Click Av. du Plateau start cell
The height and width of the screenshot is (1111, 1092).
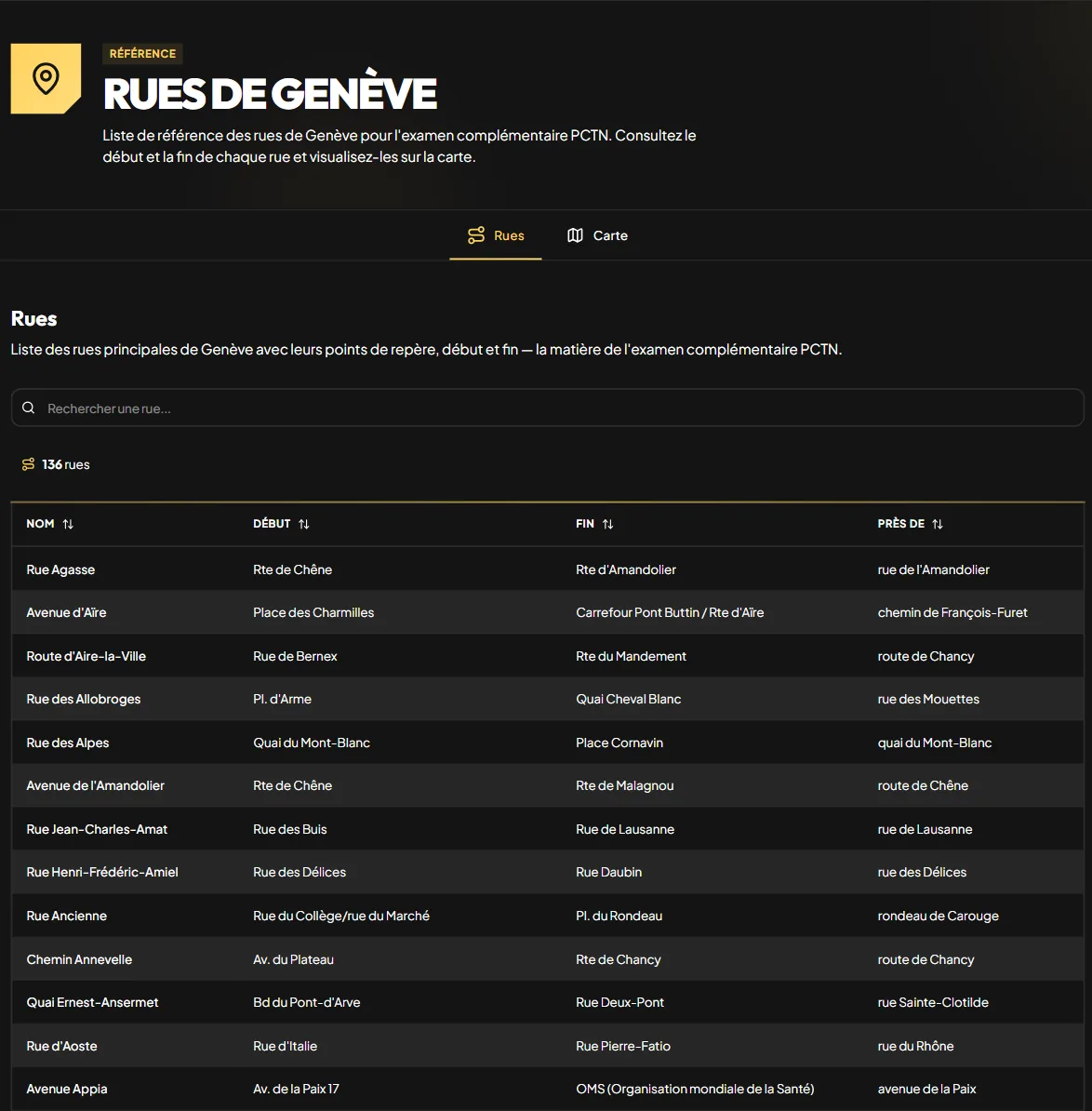point(293,959)
